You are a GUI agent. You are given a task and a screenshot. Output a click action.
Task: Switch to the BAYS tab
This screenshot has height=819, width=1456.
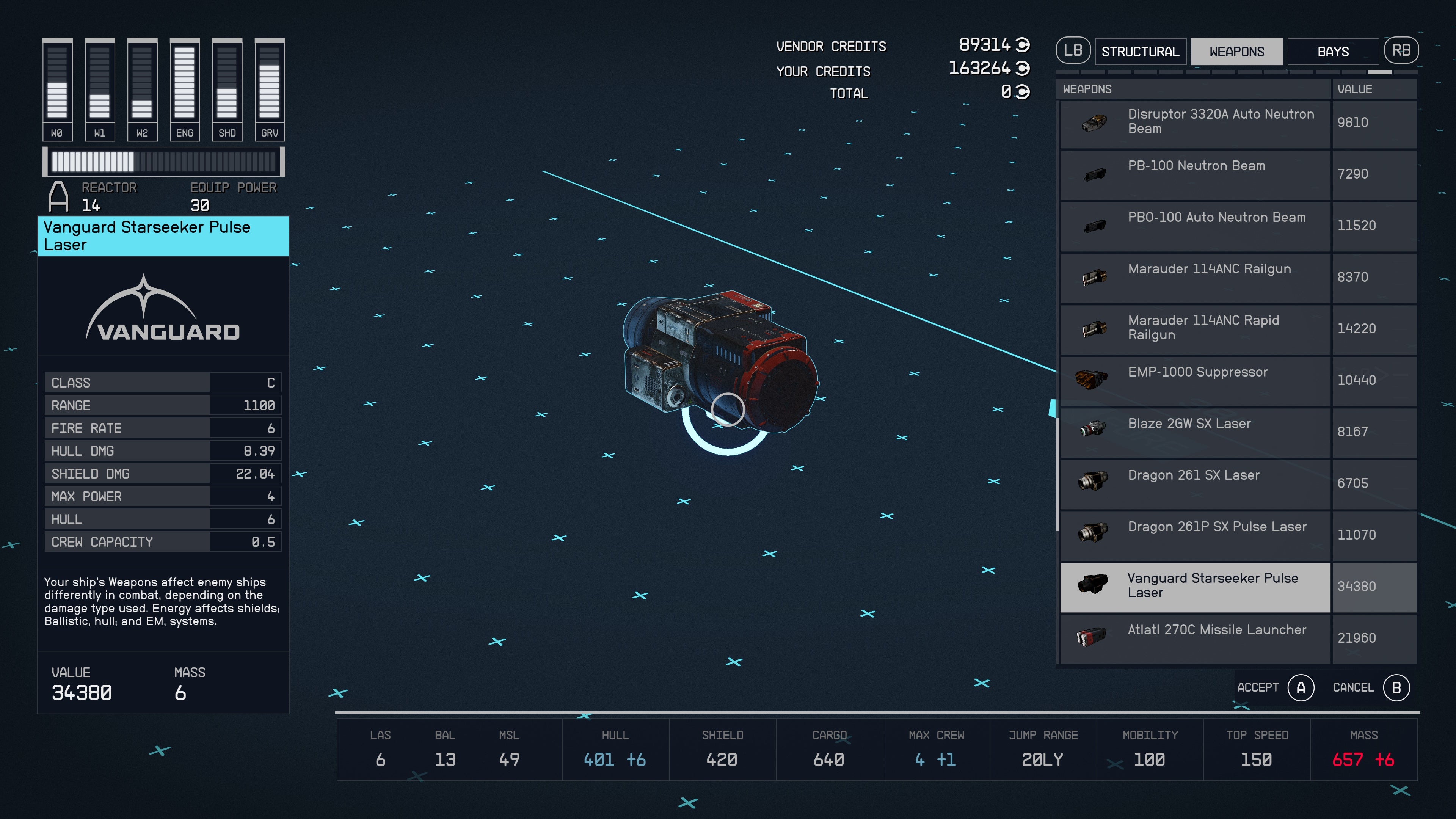point(1333,51)
